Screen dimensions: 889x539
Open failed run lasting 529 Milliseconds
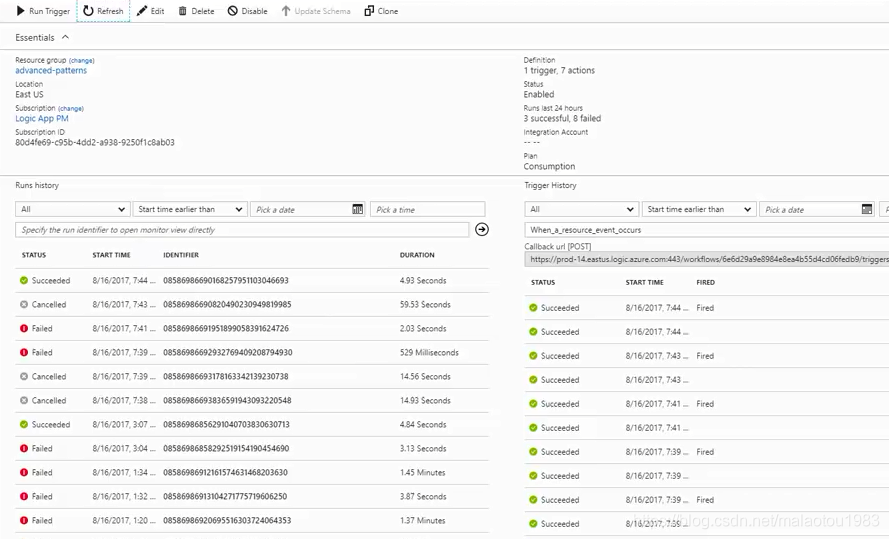pyautogui.click(x=252, y=353)
